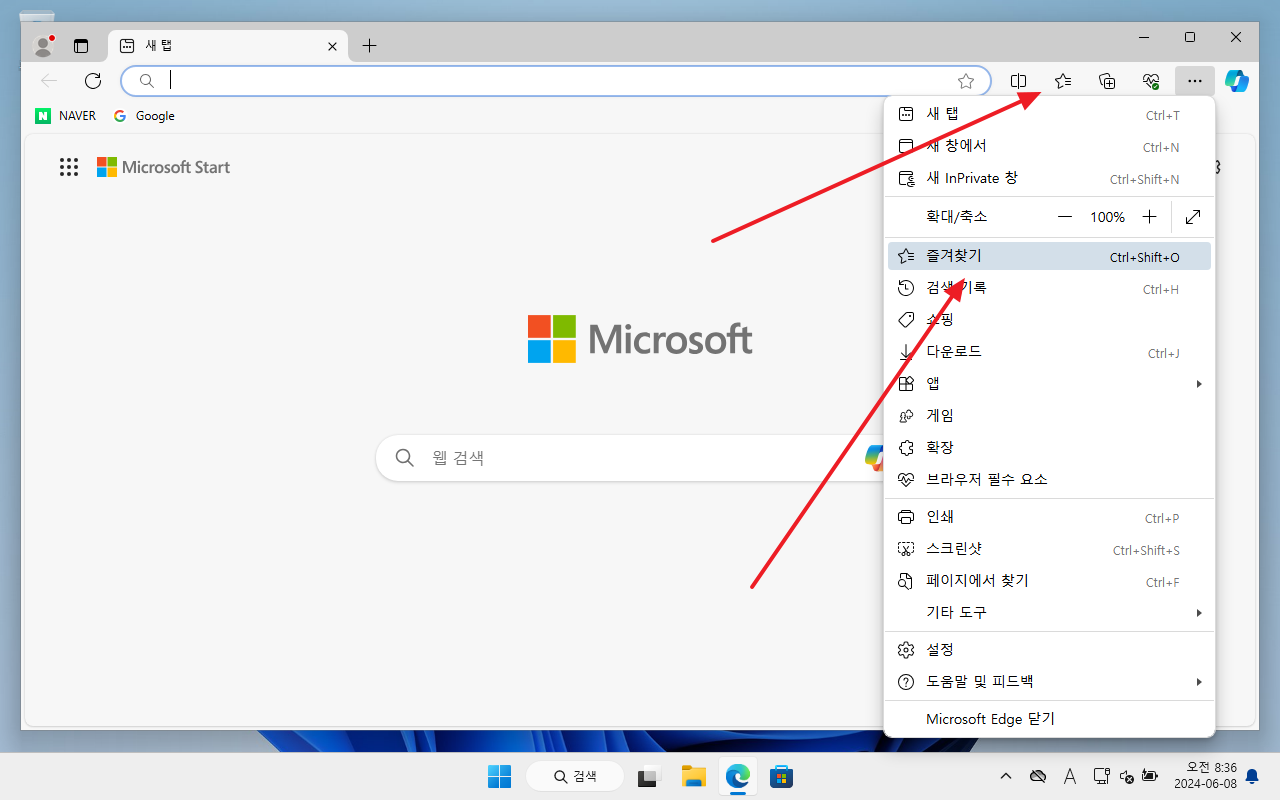Open Task View on taskbar
The width and height of the screenshot is (1280, 800).
point(650,776)
